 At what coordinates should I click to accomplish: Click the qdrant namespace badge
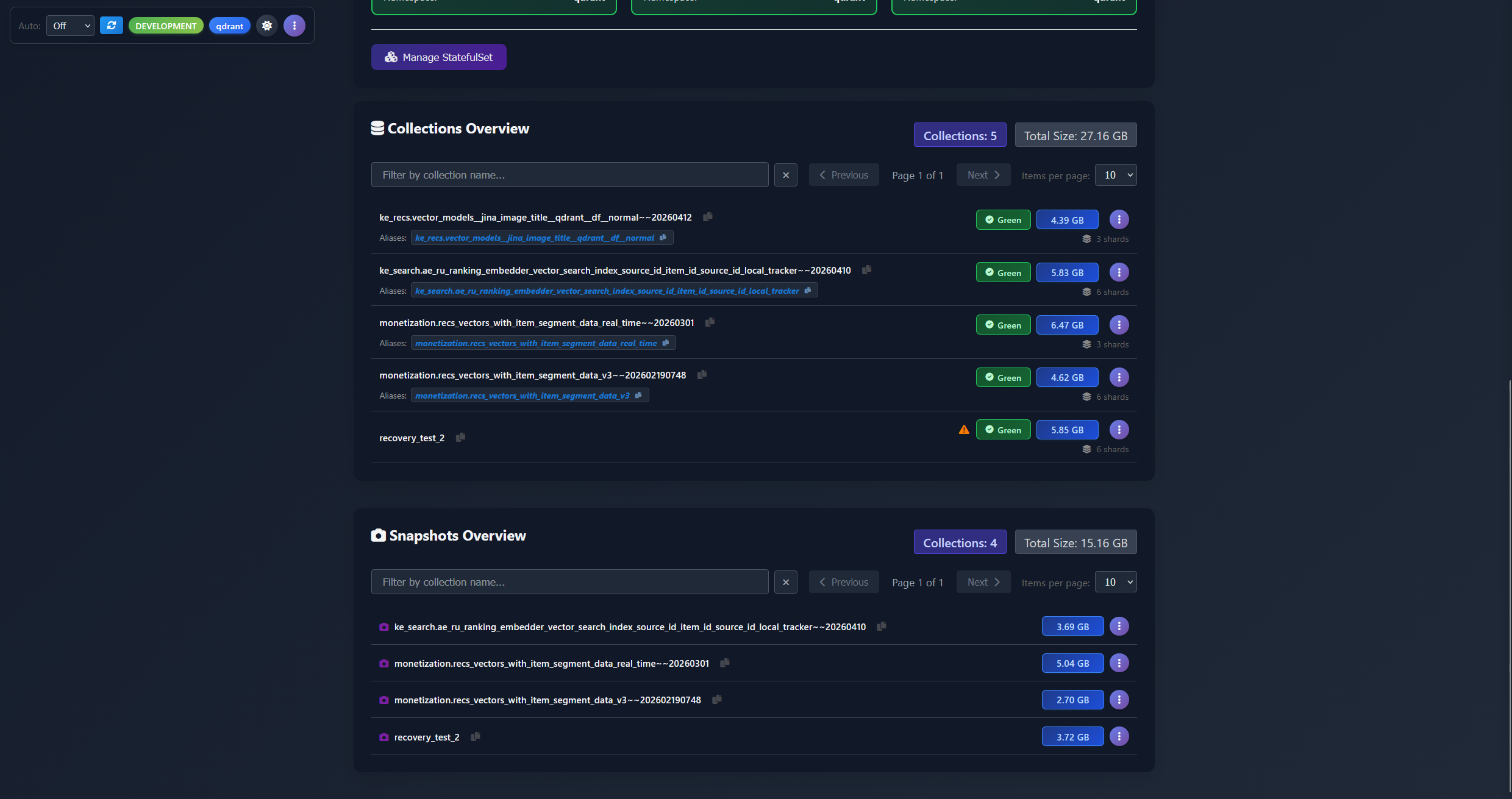pos(229,26)
